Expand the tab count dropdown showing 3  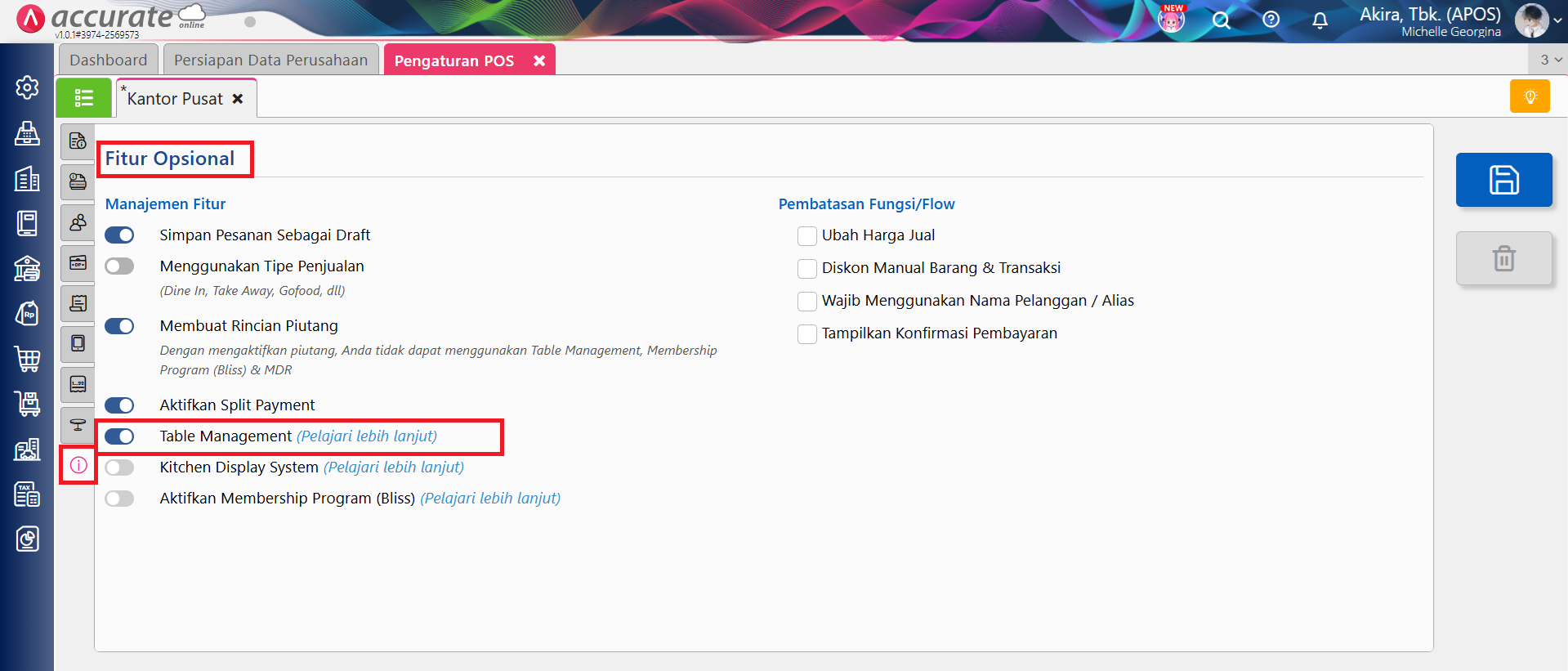1550,60
